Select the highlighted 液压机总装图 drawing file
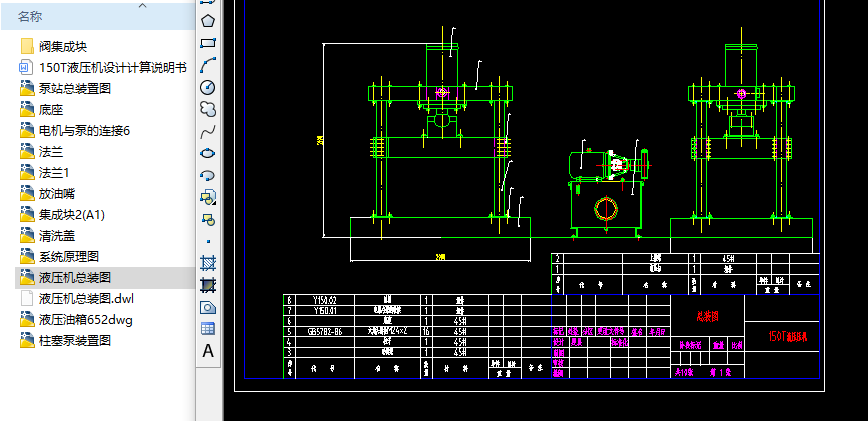 (65, 278)
